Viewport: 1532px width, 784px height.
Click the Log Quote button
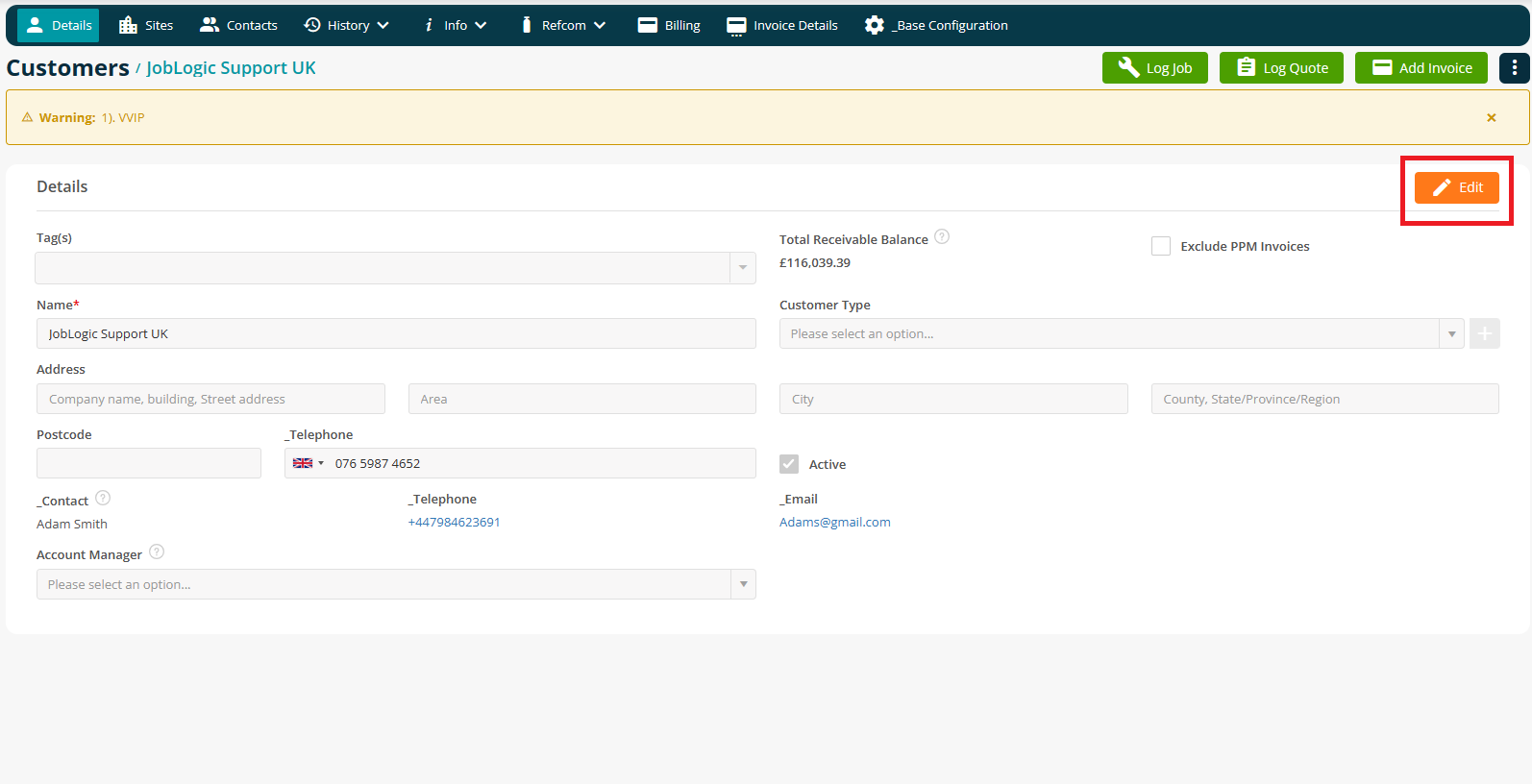[1281, 67]
